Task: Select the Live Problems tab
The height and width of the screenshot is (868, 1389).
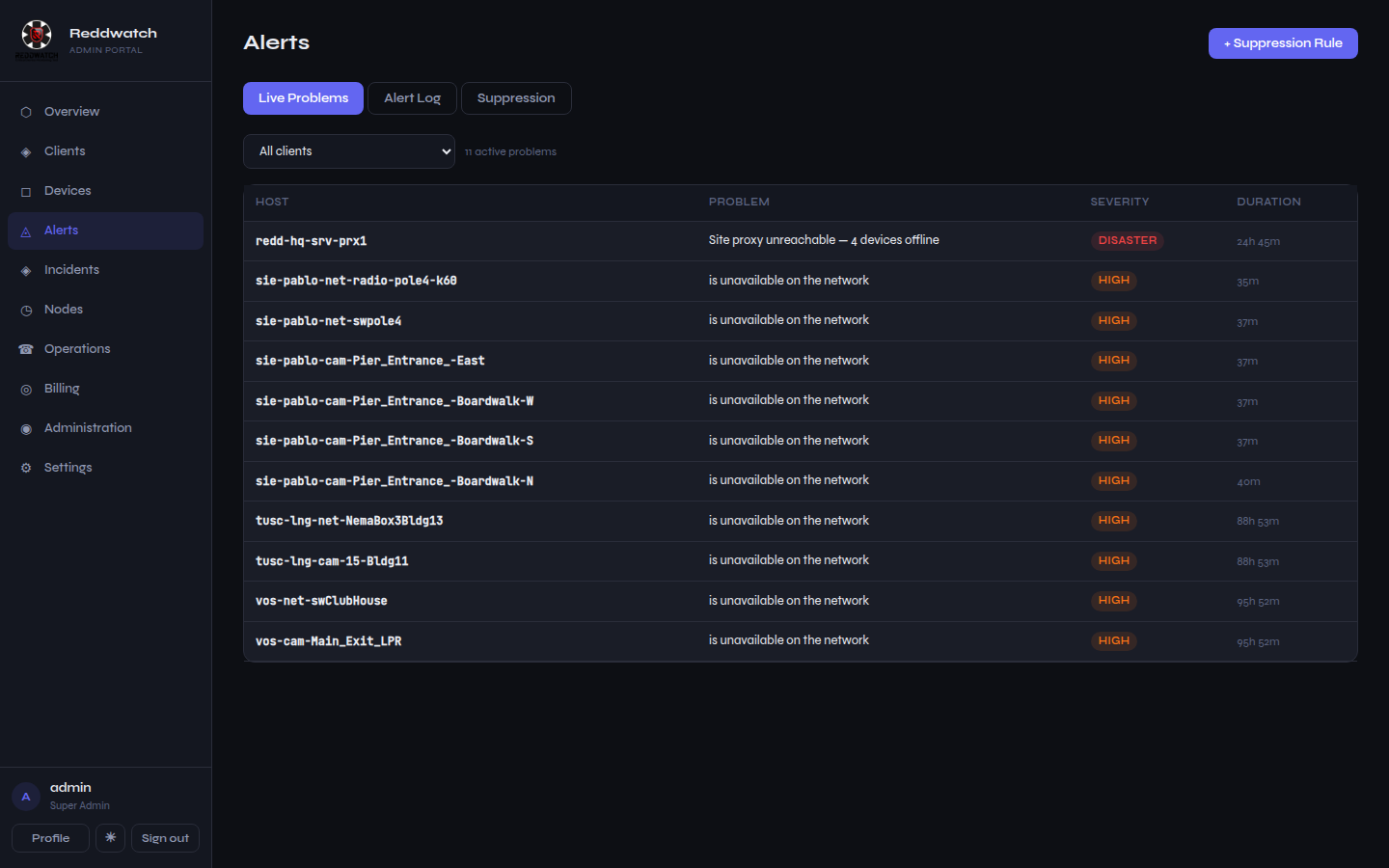Action: pos(303,98)
